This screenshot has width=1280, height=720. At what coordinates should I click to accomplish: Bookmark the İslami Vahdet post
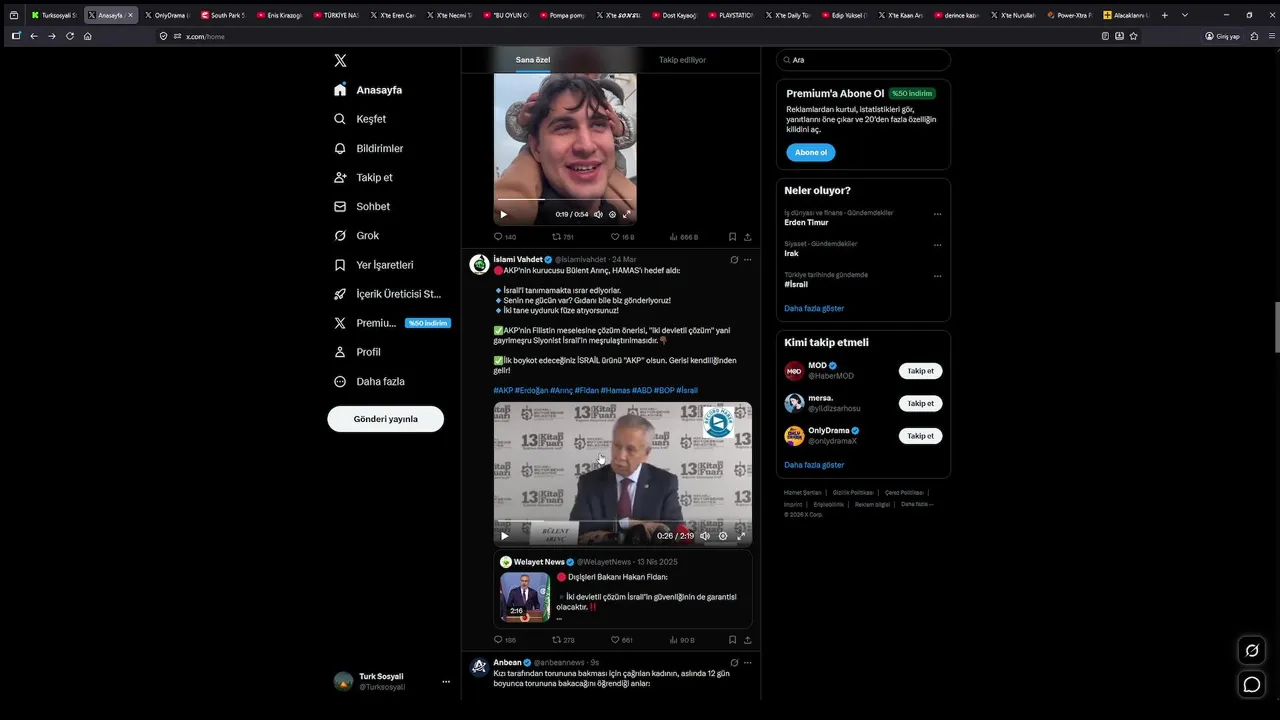tap(732, 640)
